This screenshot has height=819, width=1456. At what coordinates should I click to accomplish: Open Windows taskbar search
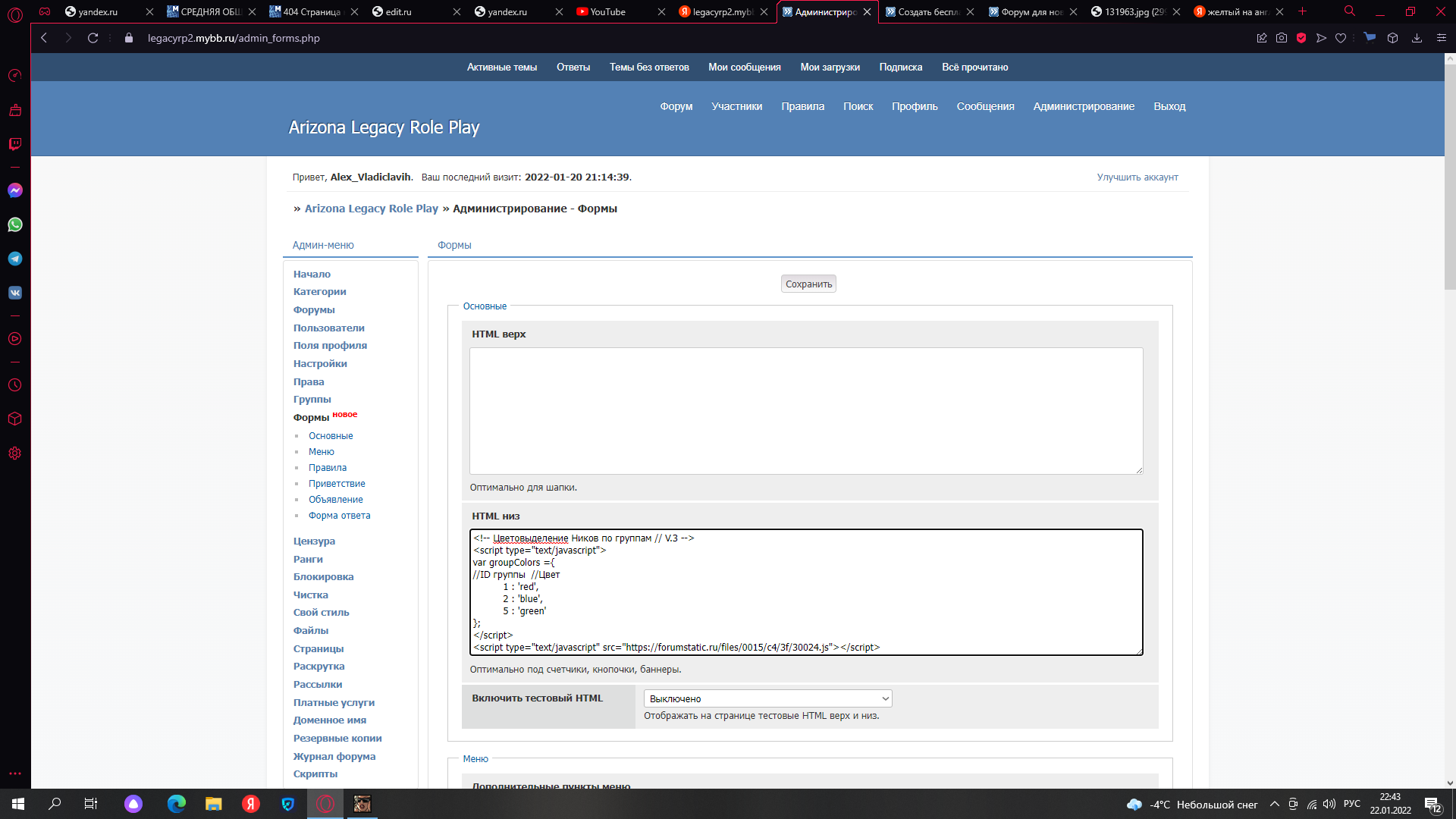click(x=55, y=804)
